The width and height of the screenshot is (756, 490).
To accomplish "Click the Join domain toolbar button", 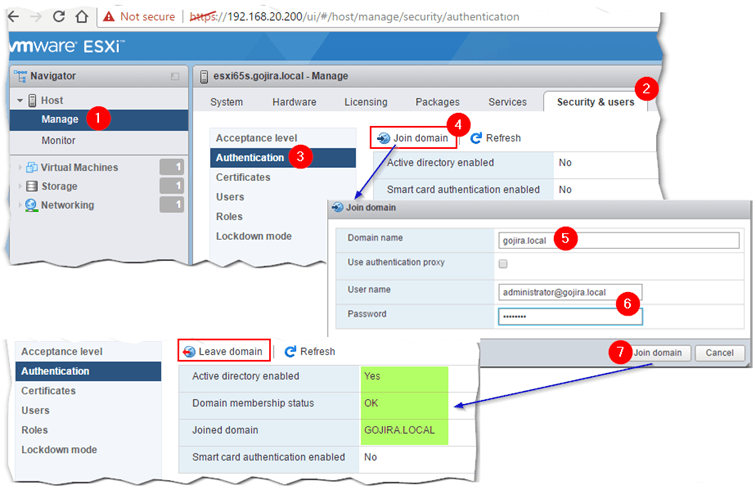I will click(x=413, y=138).
